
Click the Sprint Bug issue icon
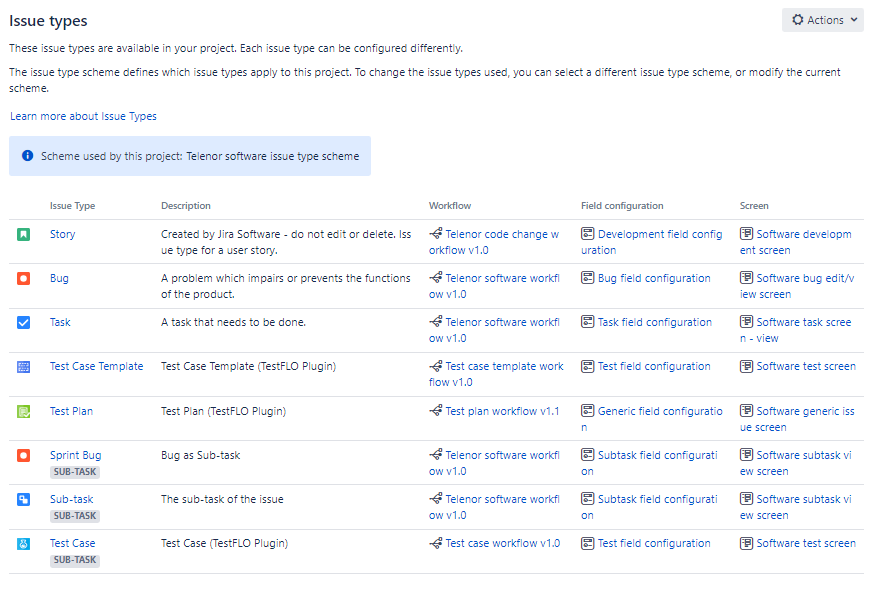24,455
